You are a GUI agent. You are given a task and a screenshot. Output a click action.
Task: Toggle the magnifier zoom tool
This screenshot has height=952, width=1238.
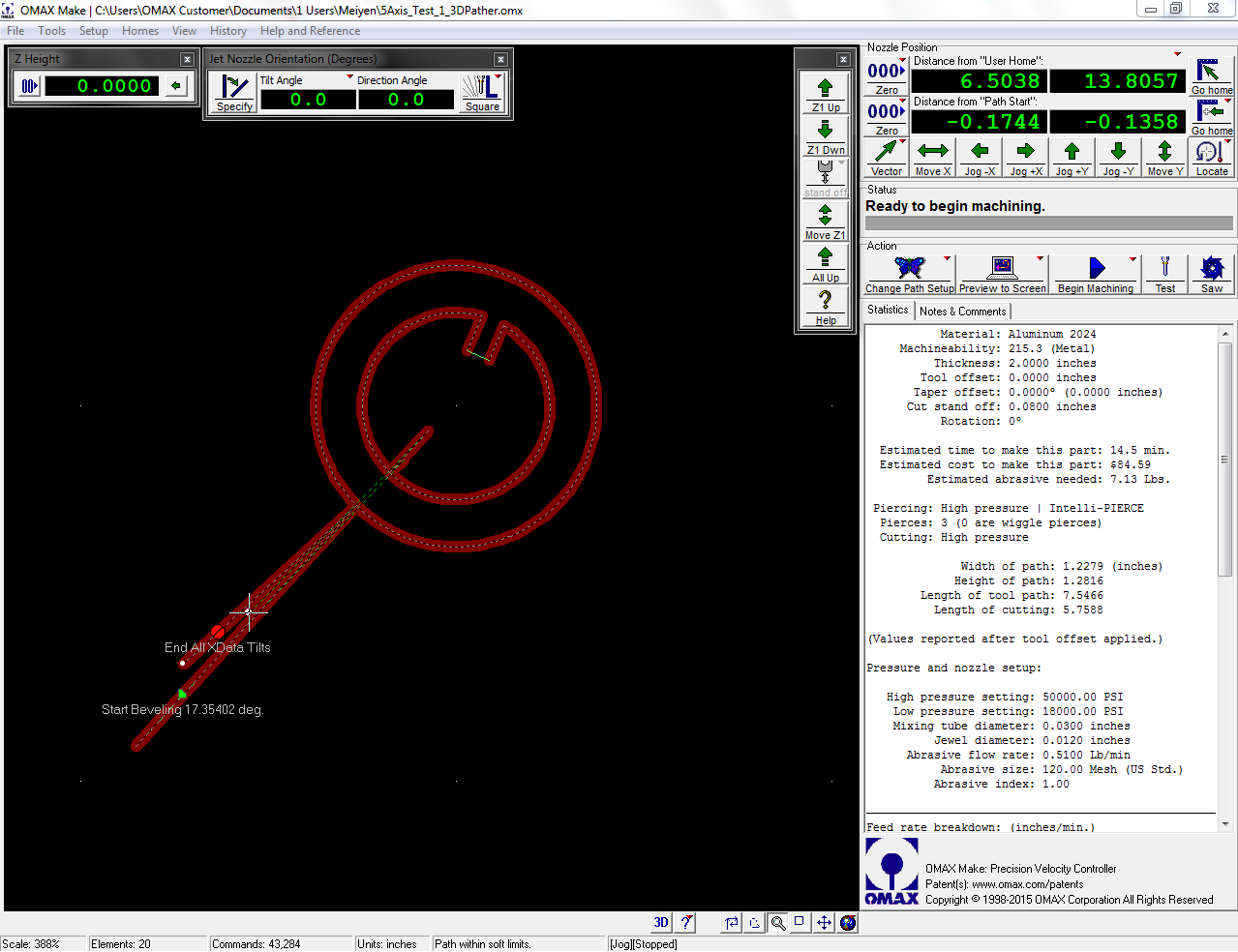pyautogui.click(x=777, y=923)
